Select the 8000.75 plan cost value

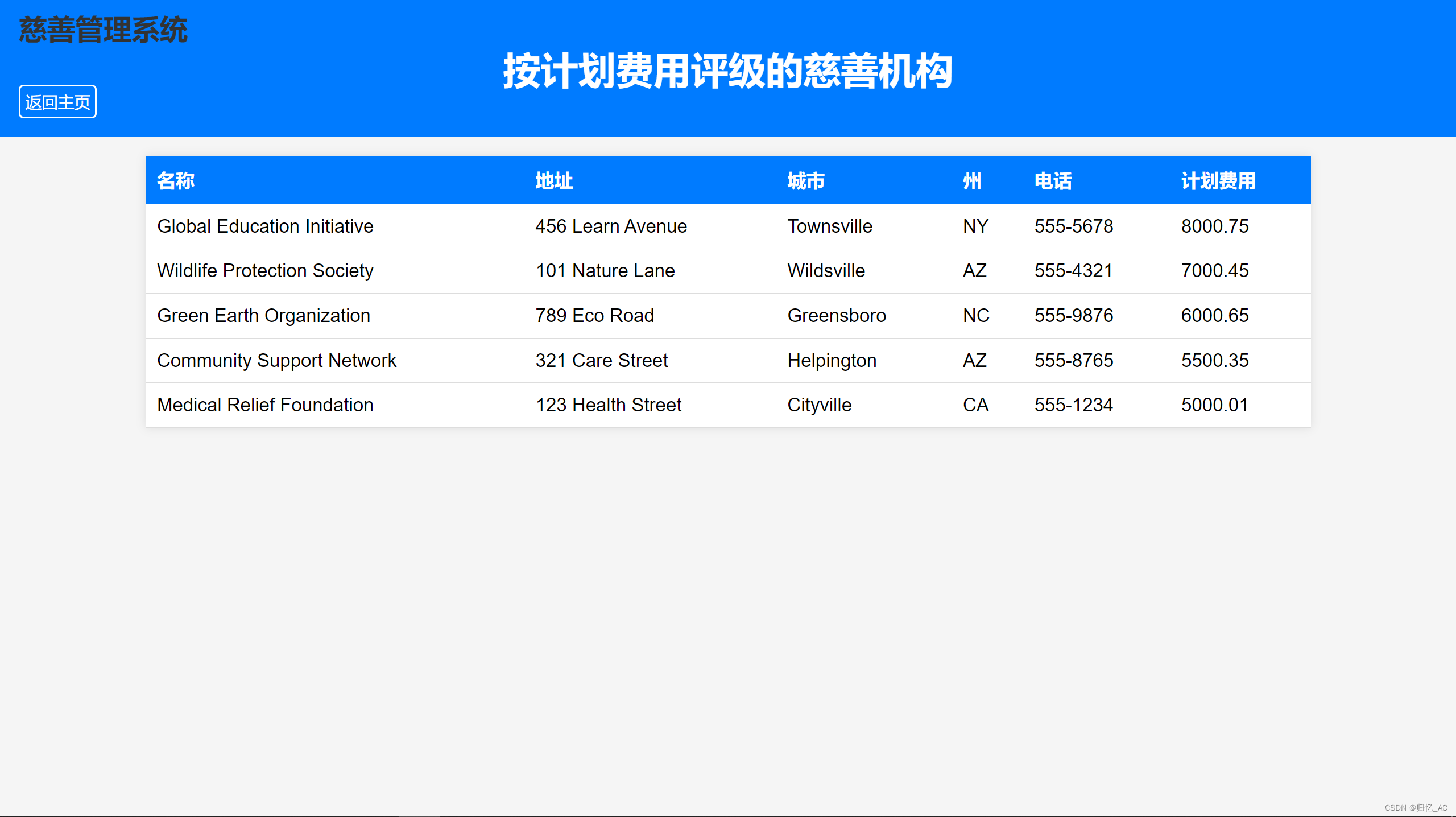click(1215, 226)
